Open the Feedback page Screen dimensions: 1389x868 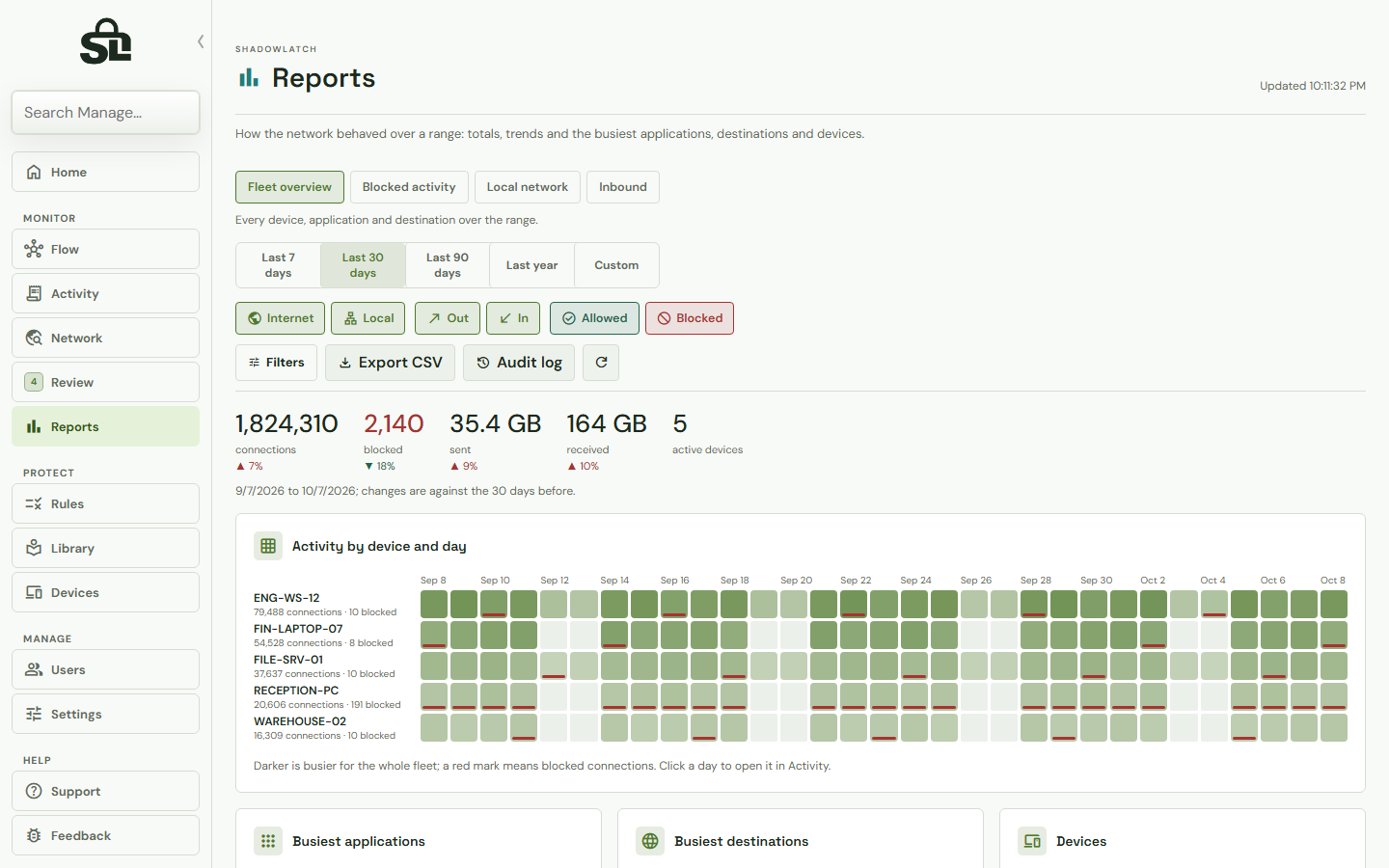pos(105,835)
